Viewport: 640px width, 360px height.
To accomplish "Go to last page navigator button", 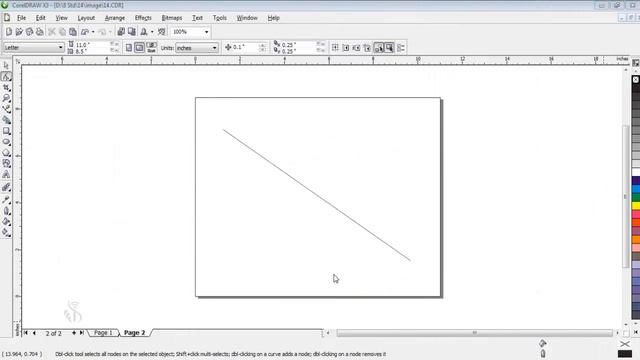I will tap(82, 333).
